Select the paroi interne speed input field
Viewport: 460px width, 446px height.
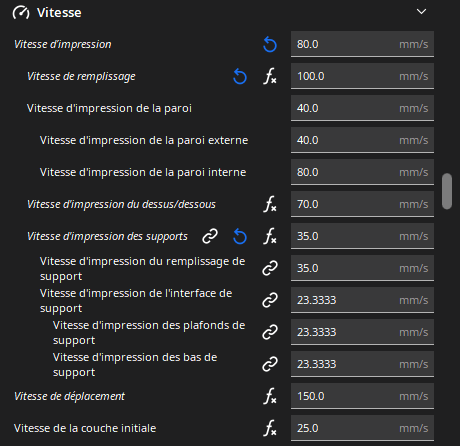[x=362, y=172]
